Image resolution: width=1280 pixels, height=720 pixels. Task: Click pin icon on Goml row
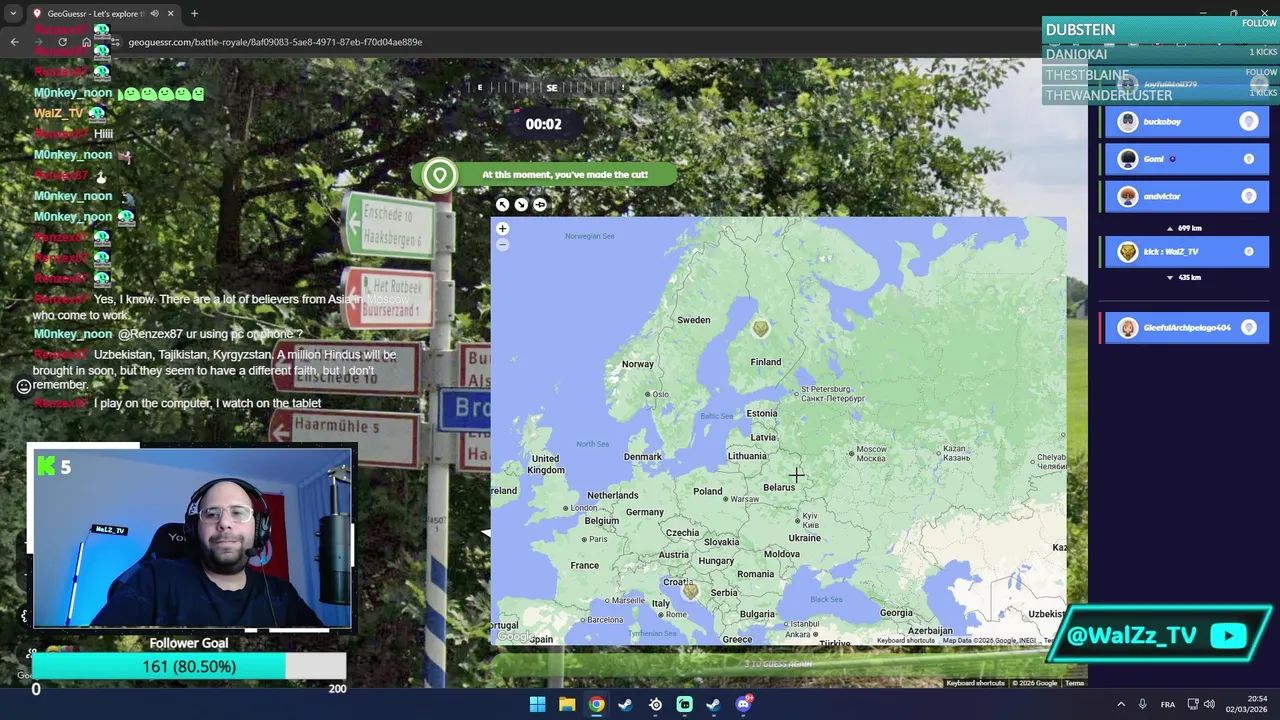[1249, 159]
